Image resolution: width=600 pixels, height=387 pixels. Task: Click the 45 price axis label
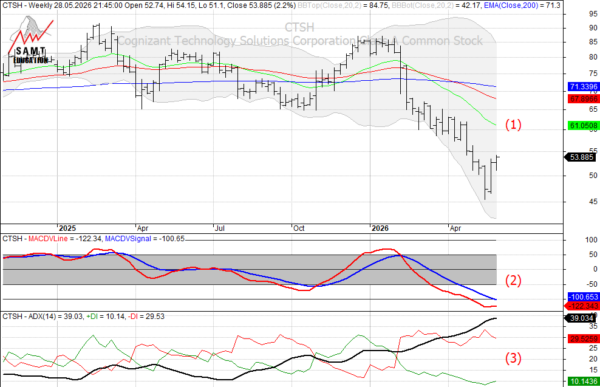tap(593, 202)
